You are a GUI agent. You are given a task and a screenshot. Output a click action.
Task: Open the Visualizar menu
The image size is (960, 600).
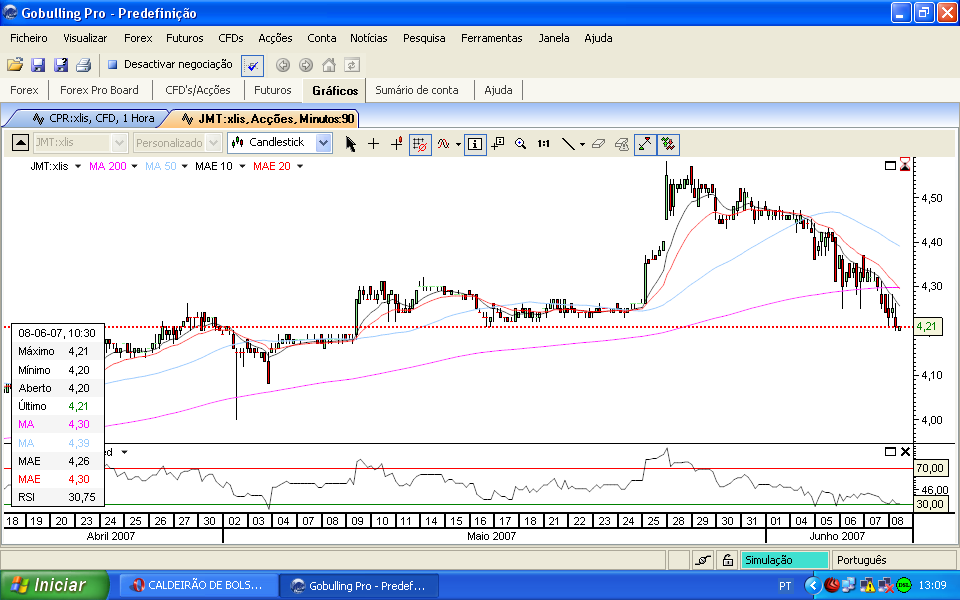point(85,38)
